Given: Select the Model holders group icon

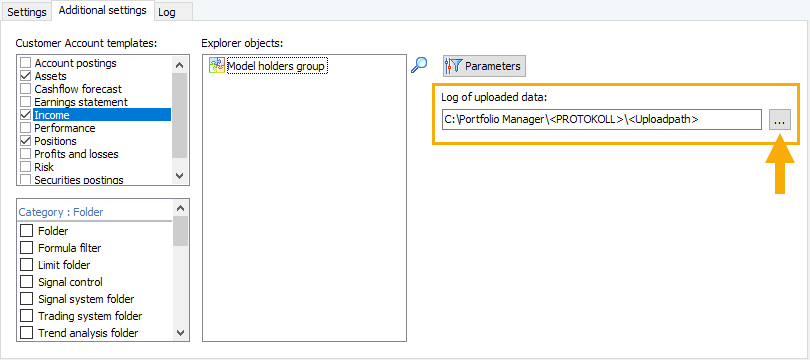Looking at the screenshot, I should pos(217,66).
